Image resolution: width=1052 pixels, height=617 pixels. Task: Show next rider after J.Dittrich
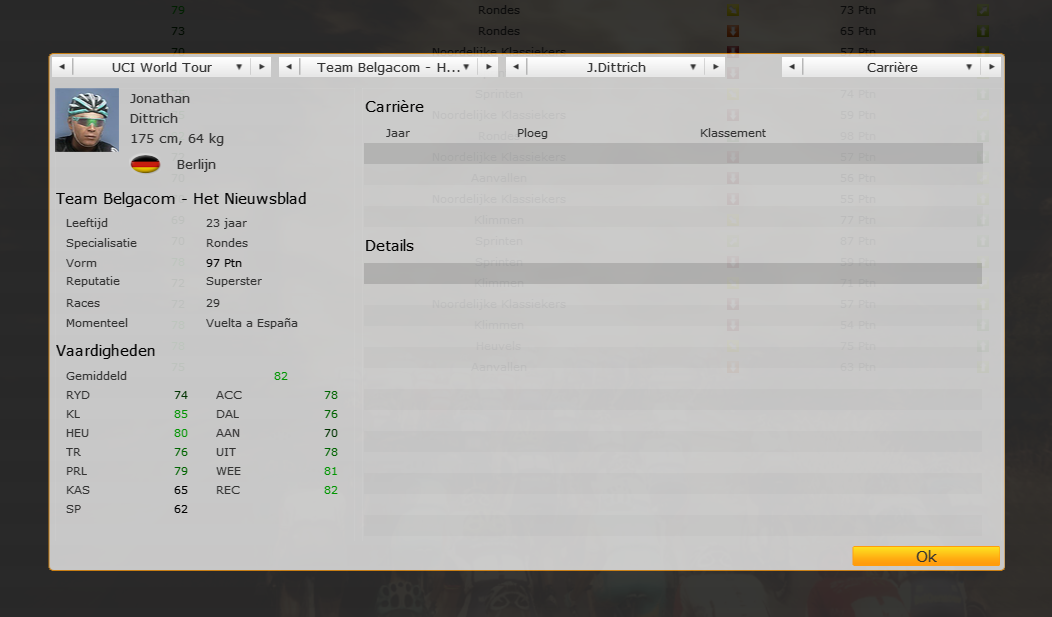[714, 67]
